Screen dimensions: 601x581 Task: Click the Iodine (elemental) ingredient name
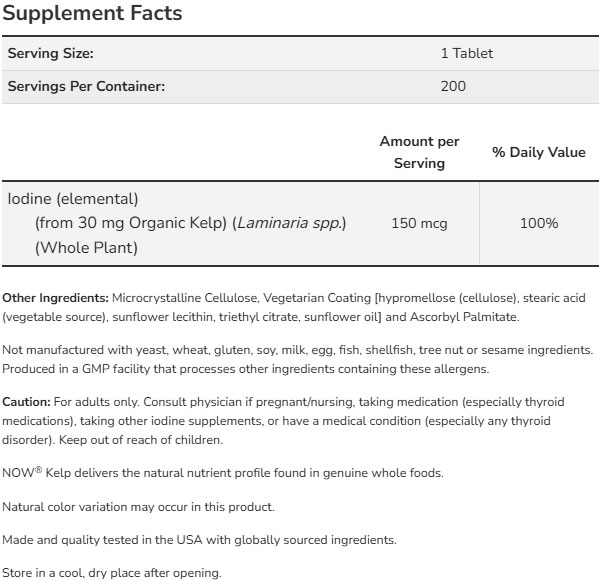click(72, 198)
